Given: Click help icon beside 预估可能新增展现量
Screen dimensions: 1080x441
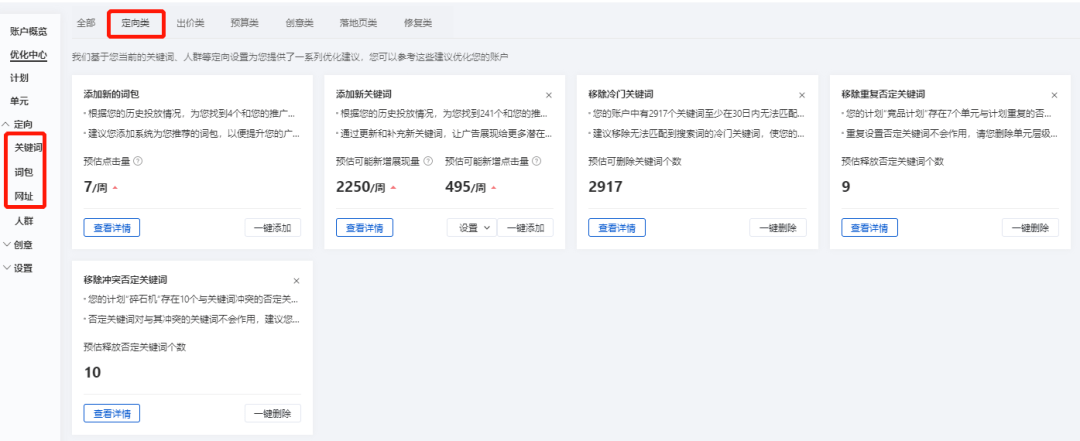Looking at the screenshot, I should tap(428, 161).
